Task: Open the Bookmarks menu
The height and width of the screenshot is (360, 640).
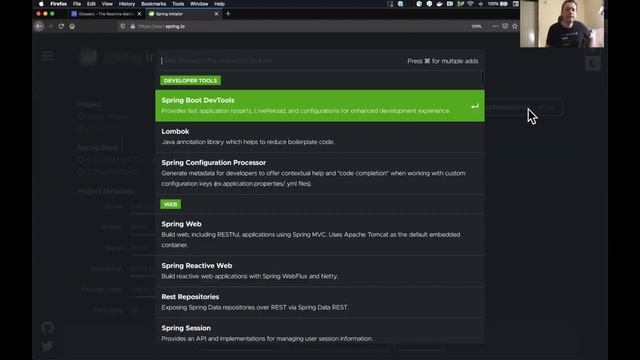Action: pos(153,4)
